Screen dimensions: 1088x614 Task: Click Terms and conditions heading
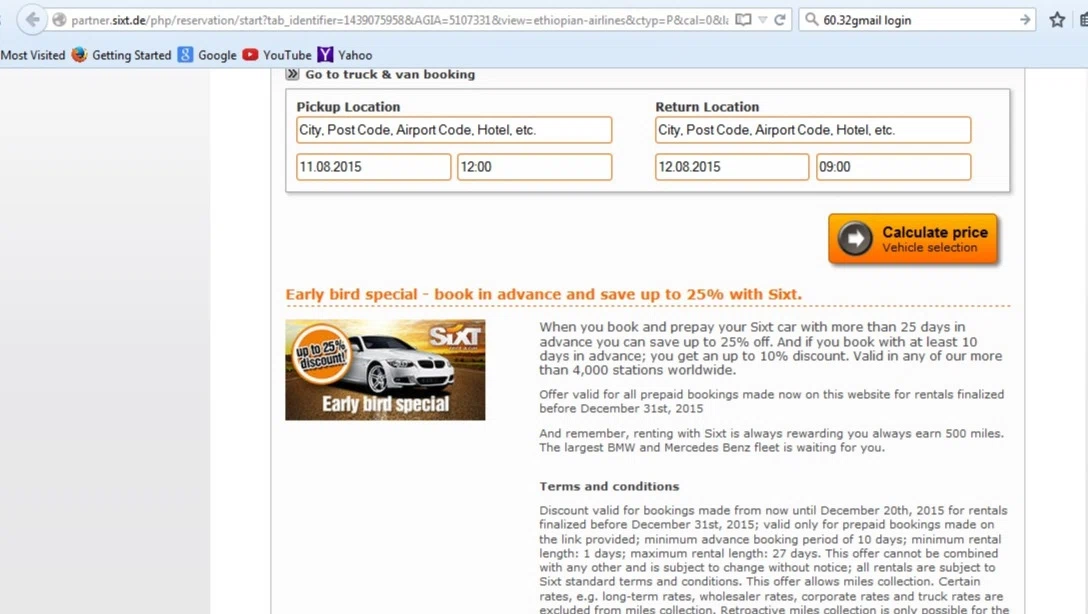tap(609, 486)
